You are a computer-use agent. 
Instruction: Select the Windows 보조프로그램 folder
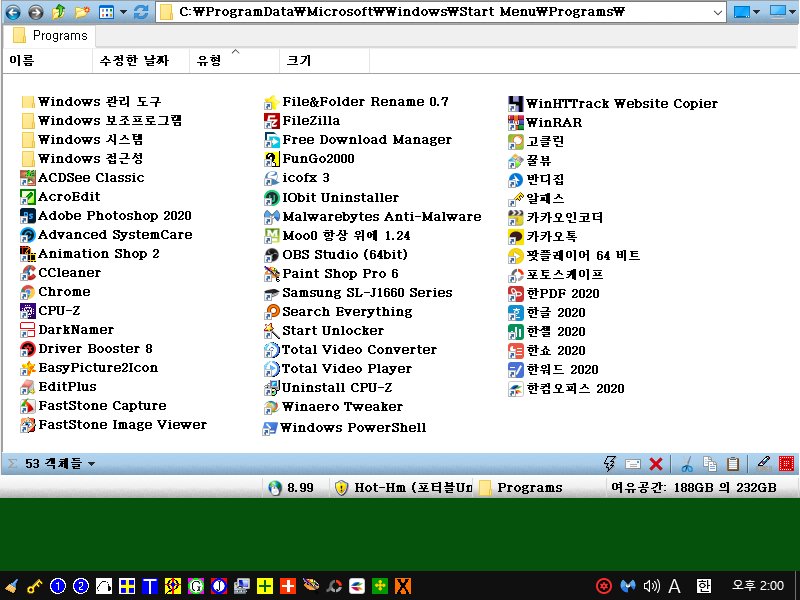coord(102,120)
